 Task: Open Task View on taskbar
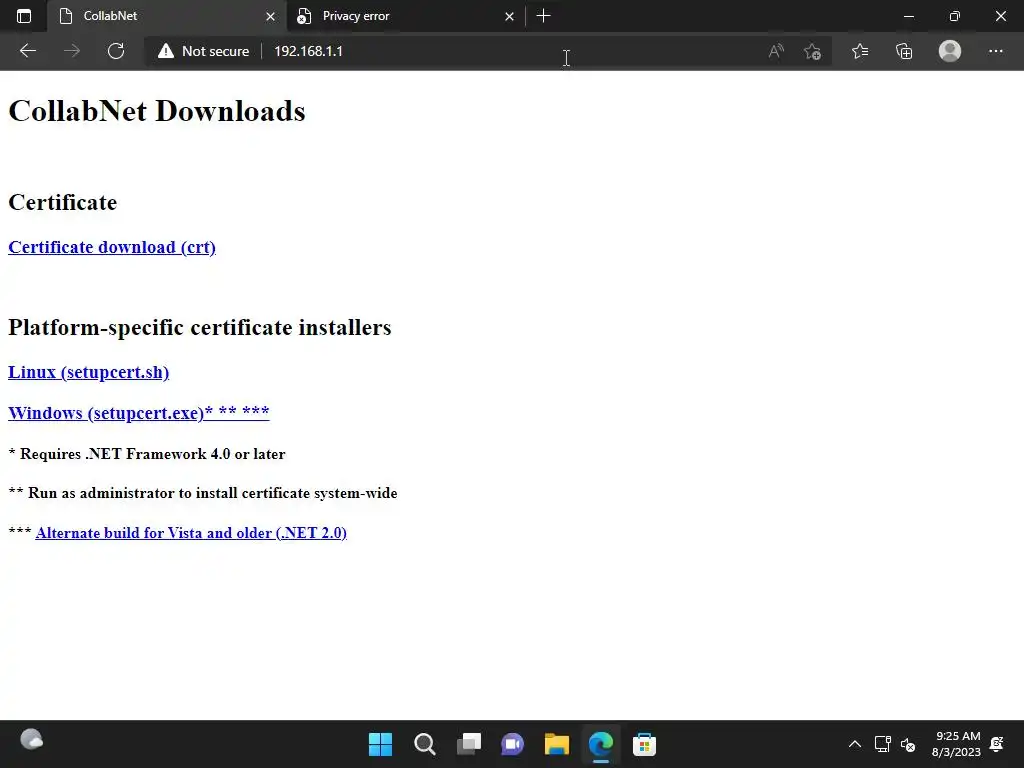tap(469, 744)
